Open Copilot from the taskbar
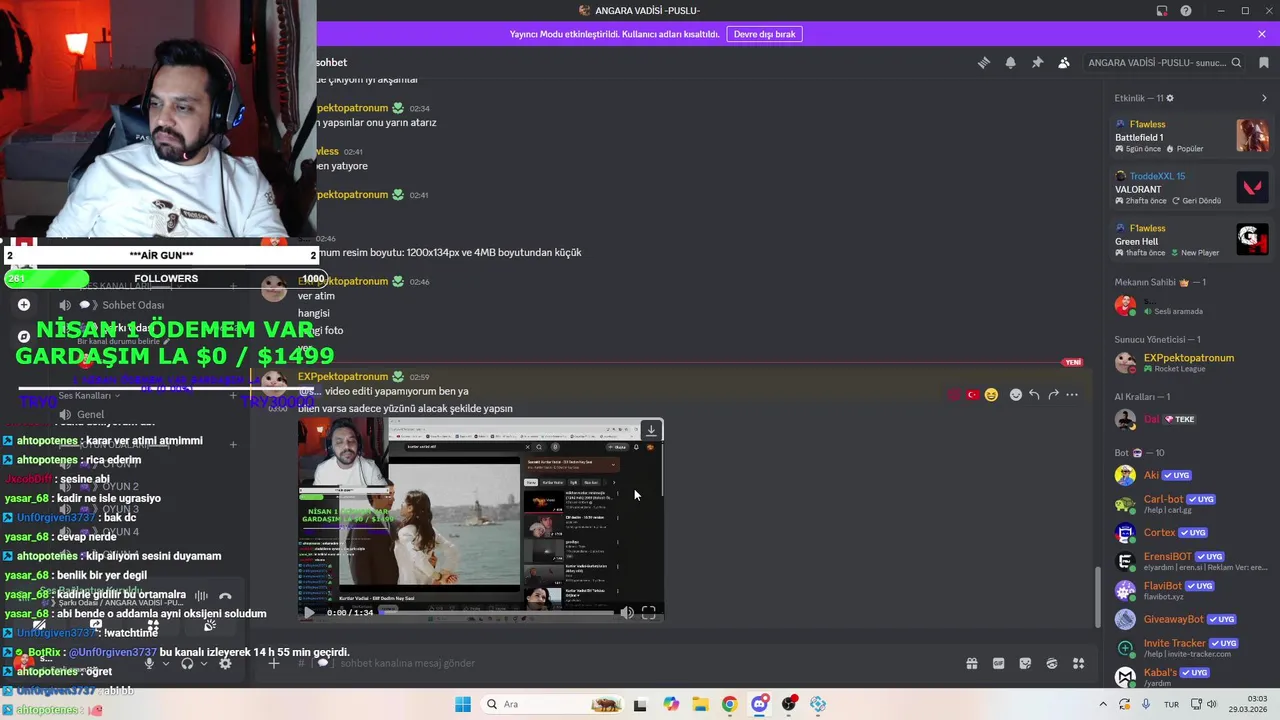 (x=671, y=704)
